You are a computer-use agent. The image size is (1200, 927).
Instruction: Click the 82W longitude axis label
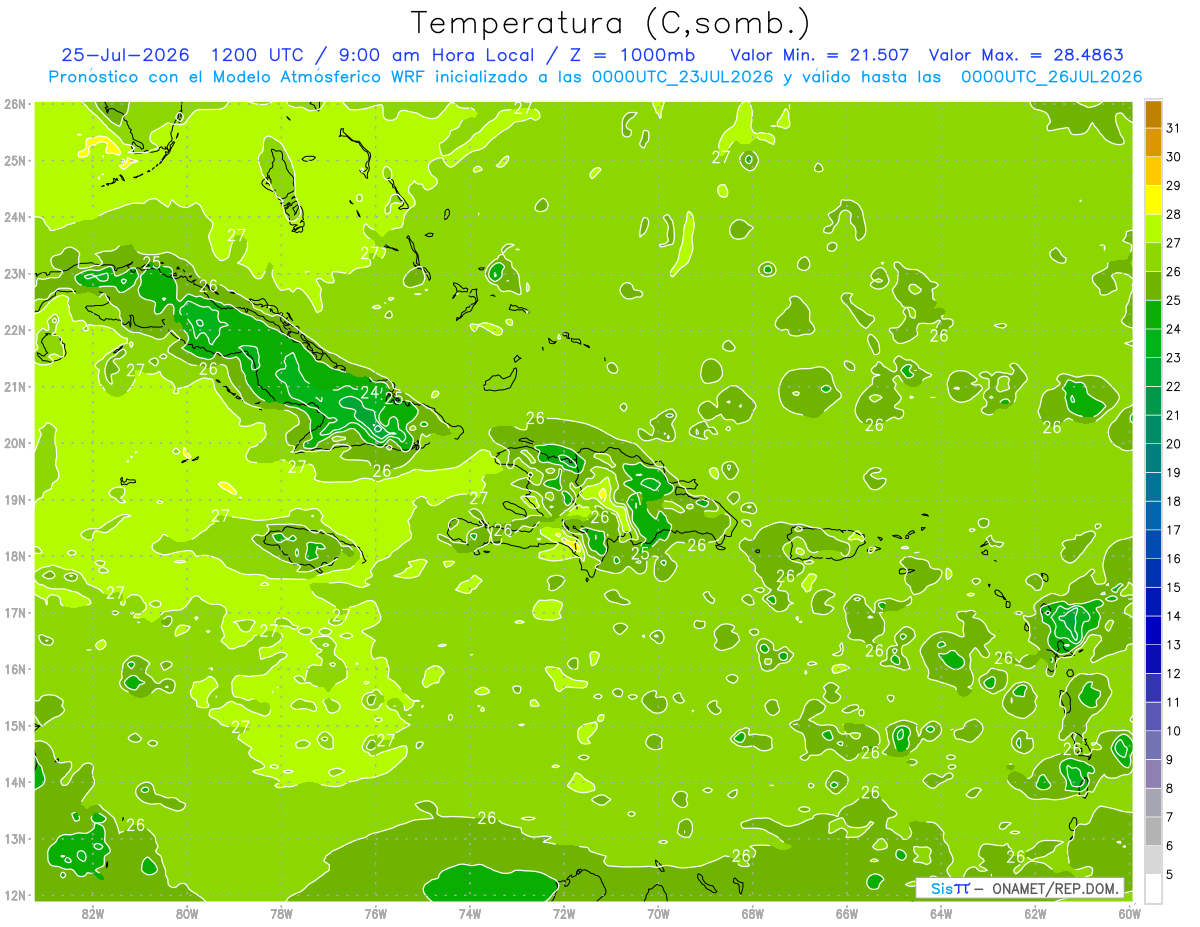click(93, 913)
